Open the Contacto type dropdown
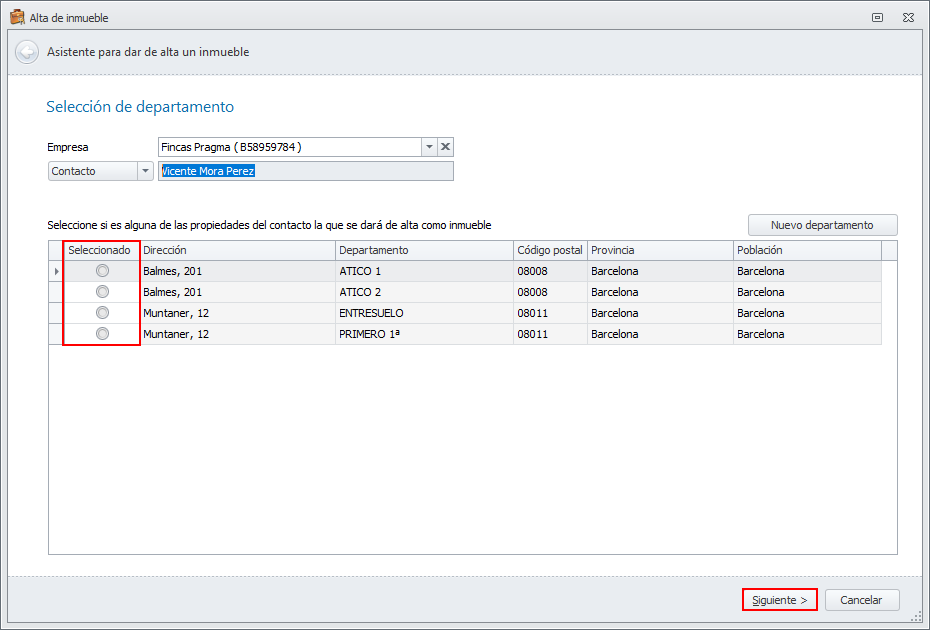The height and width of the screenshot is (630, 930). click(x=100, y=171)
